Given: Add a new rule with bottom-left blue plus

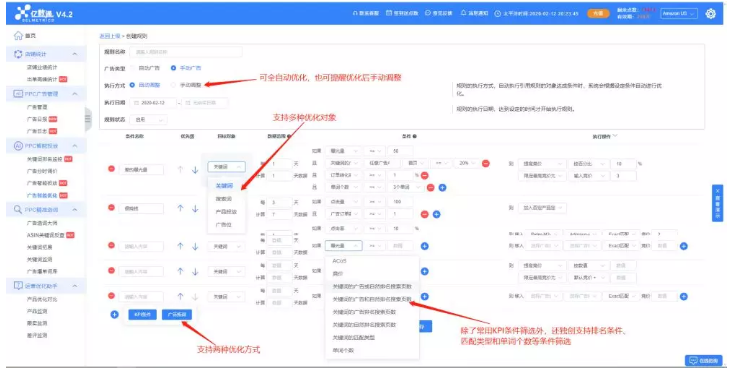Looking at the screenshot, I should [x=114, y=314].
